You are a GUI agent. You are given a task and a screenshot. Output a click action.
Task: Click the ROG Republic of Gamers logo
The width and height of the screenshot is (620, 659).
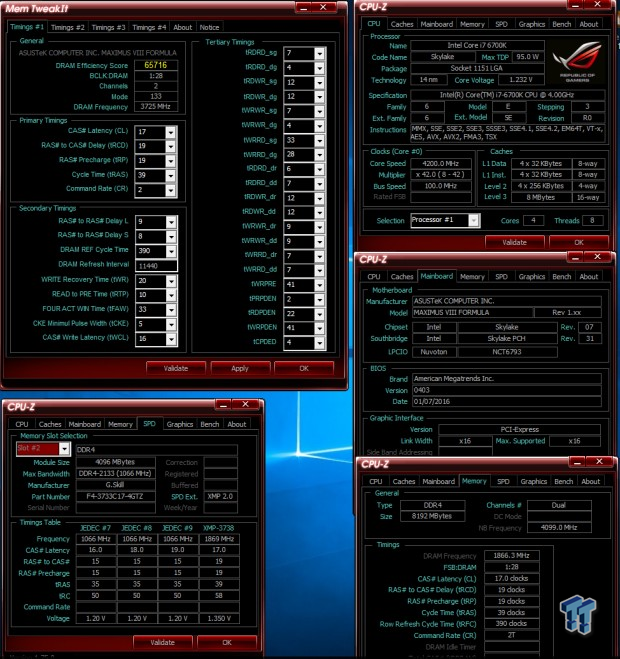578,61
